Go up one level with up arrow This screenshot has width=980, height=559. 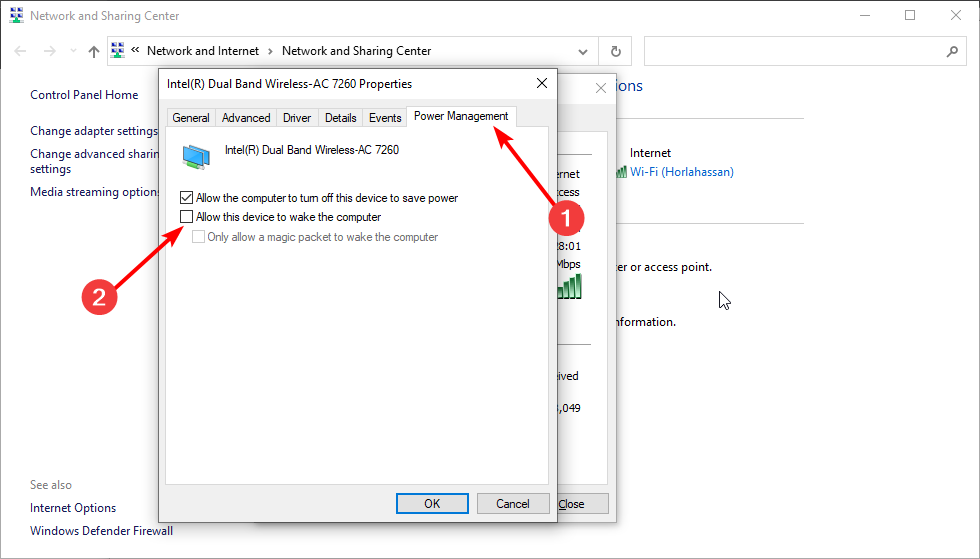pyautogui.click(x=94, y=51)
